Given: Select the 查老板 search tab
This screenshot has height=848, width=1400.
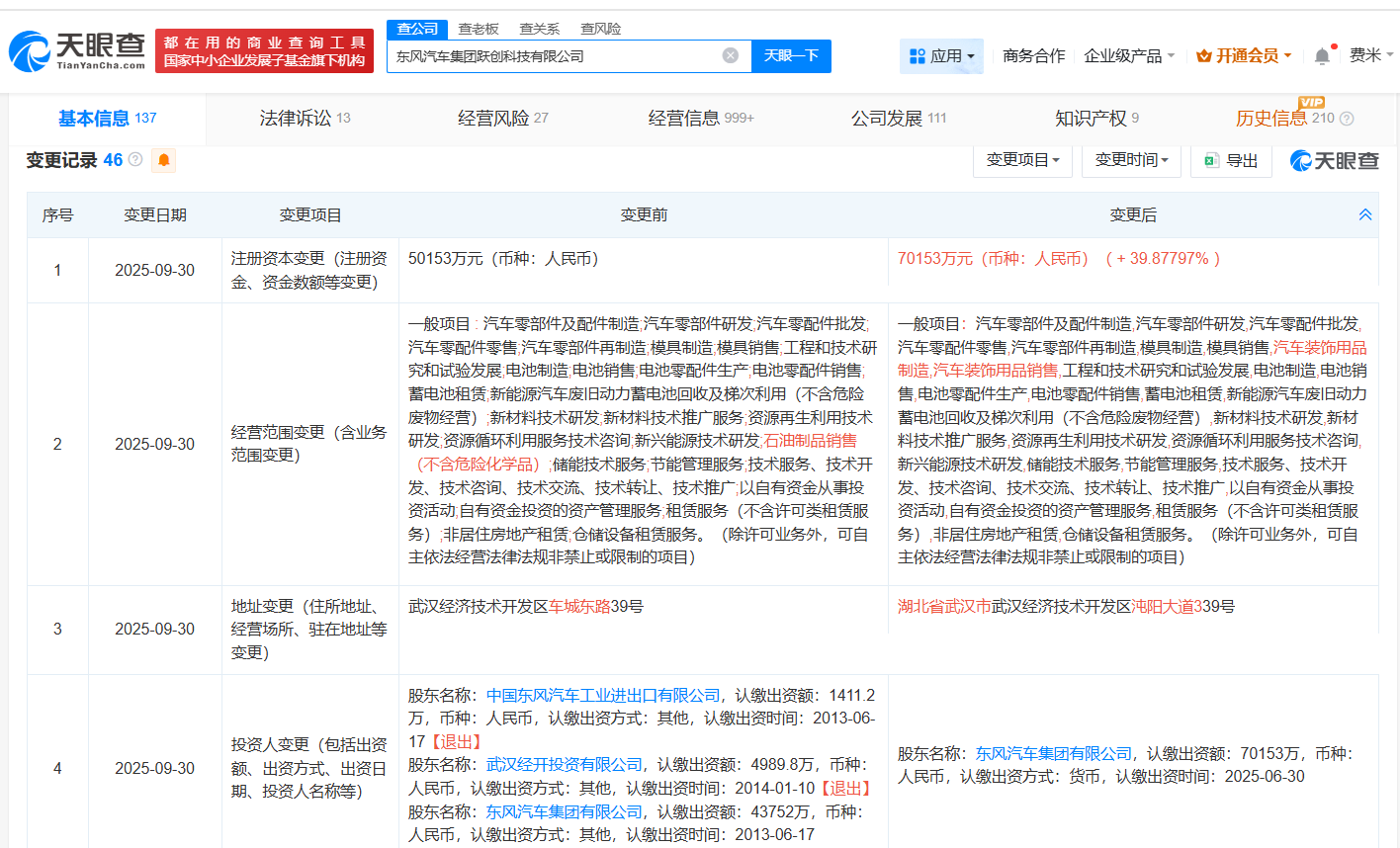Looking at the screenshot, I should point(478,29).
